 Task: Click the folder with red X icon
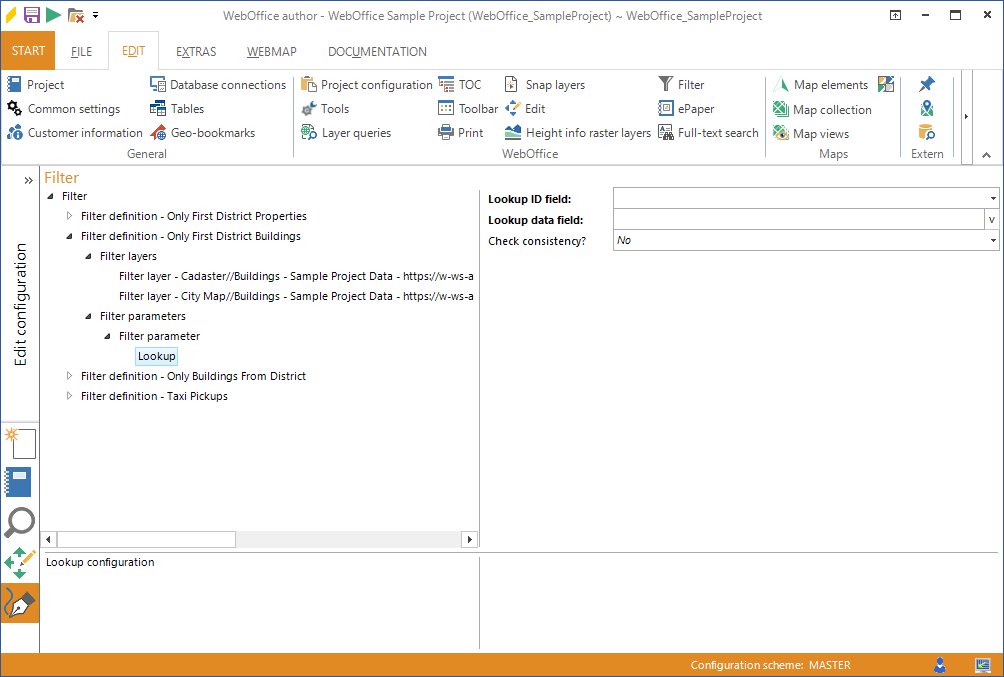coord(75,15)
